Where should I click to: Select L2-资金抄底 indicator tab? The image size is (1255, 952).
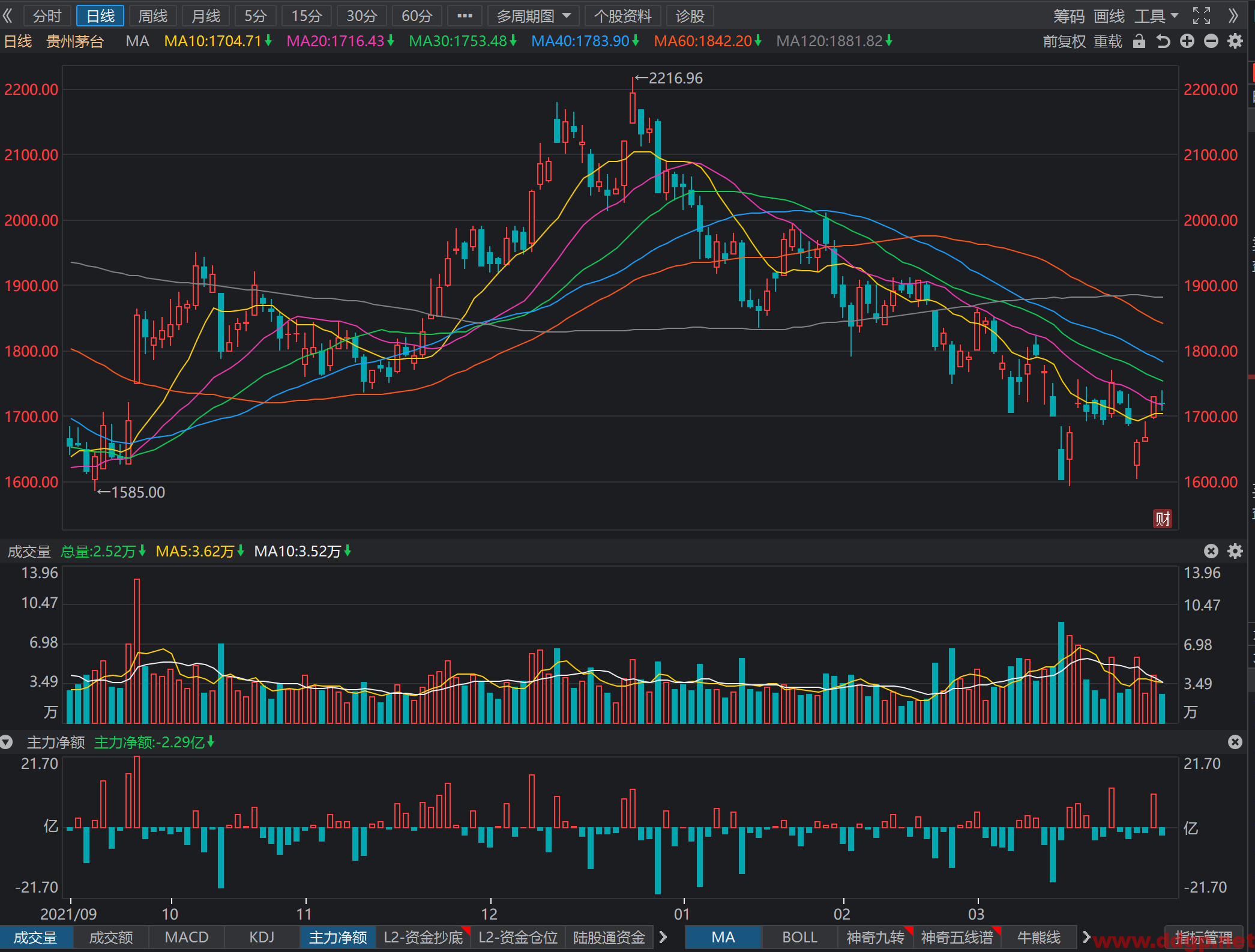(424, 938)
